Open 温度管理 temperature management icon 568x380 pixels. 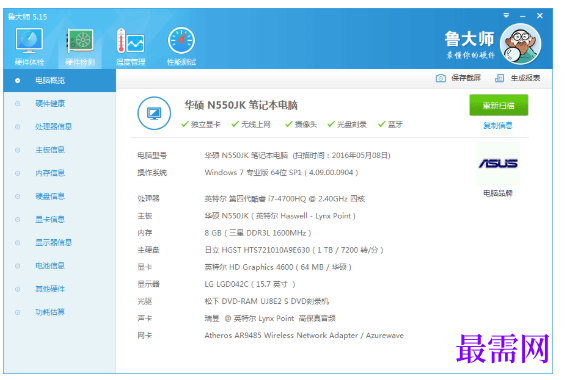pyautogui.click(x=130, y=46)
